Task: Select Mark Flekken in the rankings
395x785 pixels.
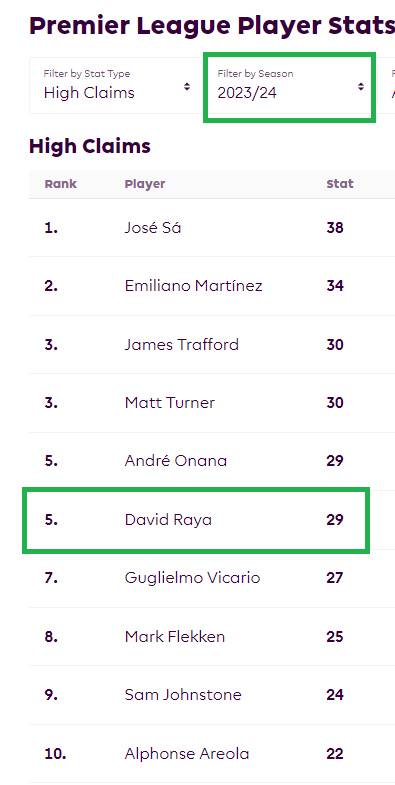Action: (x=175, y=636)
